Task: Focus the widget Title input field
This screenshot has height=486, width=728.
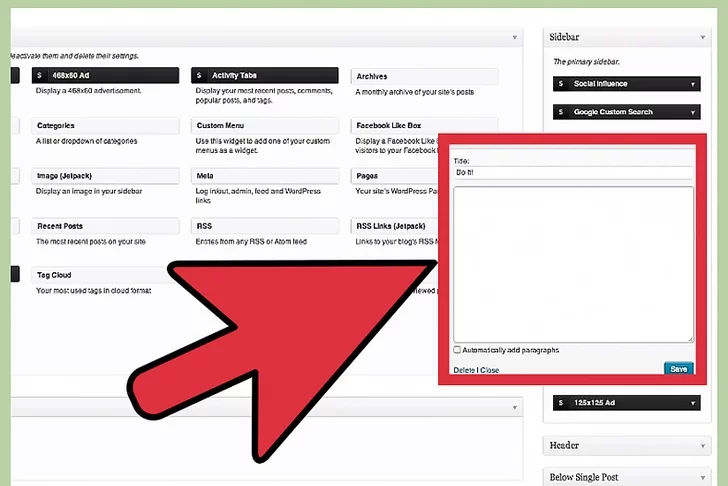Action: [572, 173]
